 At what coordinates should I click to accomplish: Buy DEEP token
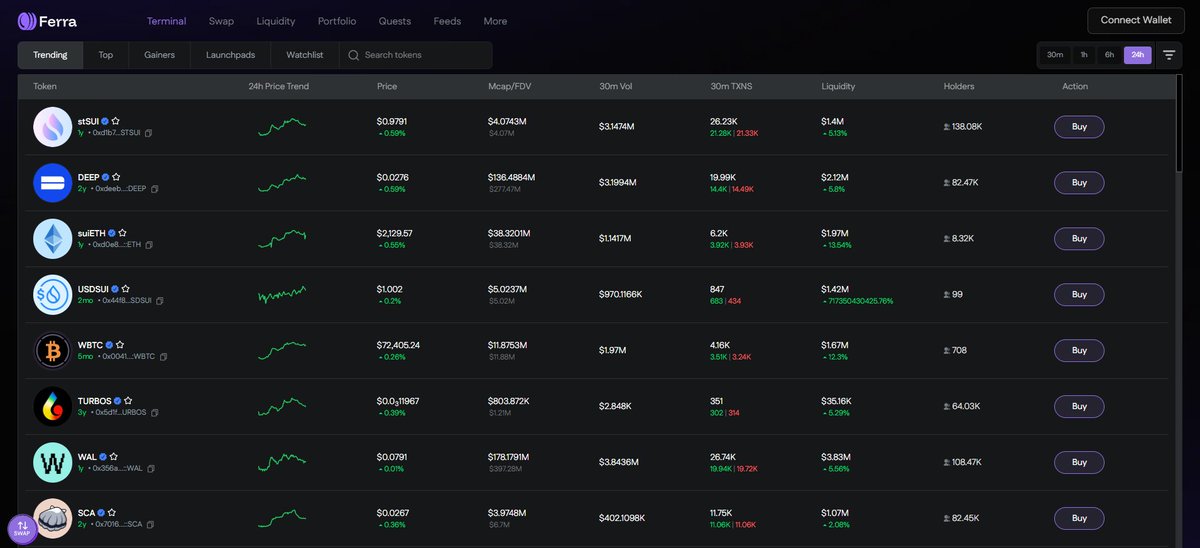[x=1079, y=183]
